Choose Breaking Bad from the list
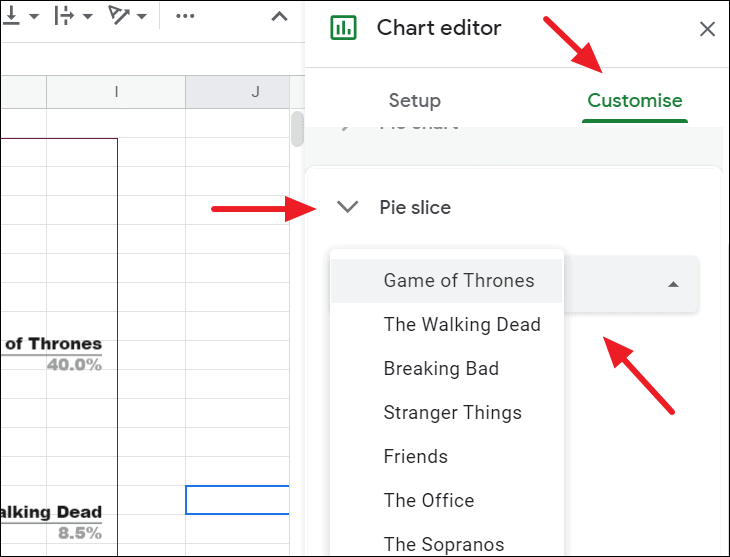The height and width of the screenshot is (557, 730). [446, 368]
